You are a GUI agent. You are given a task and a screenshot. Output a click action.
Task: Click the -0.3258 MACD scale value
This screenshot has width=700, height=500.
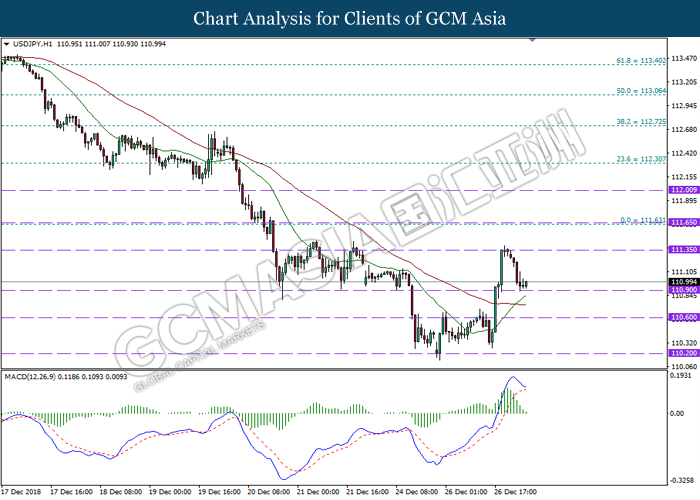click(x=682, y=481)
